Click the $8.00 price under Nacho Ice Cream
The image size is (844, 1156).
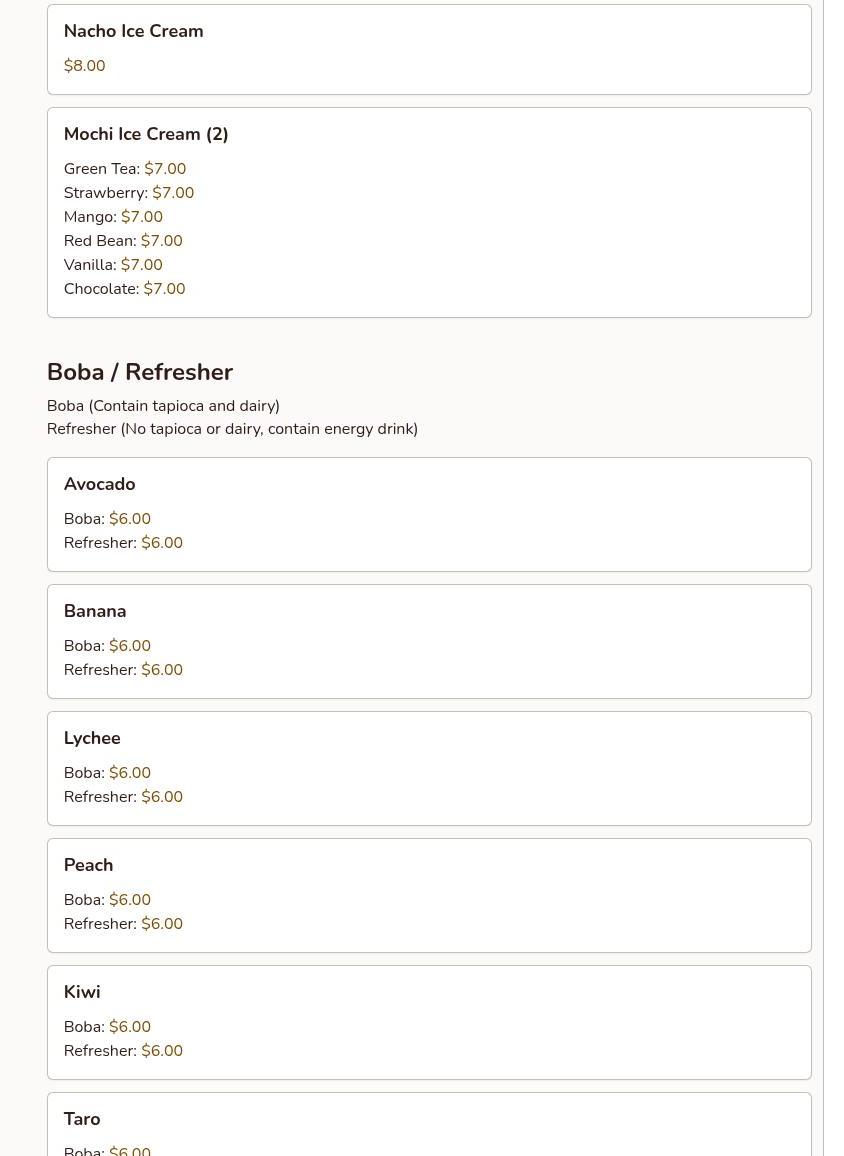click(x=85, y=66)
